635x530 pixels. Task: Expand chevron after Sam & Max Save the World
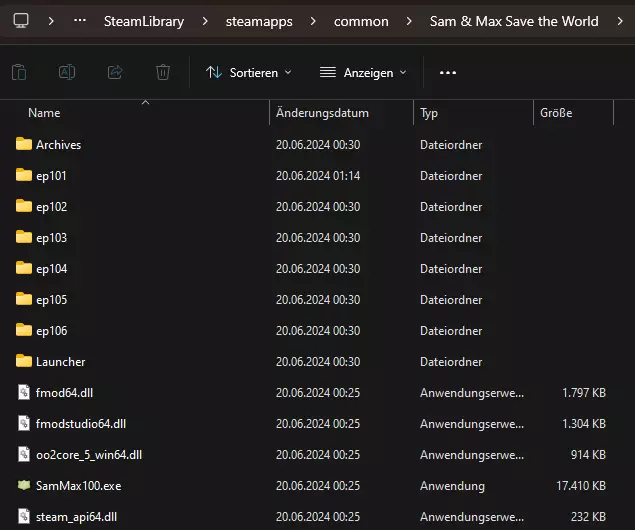click(620, 21)
